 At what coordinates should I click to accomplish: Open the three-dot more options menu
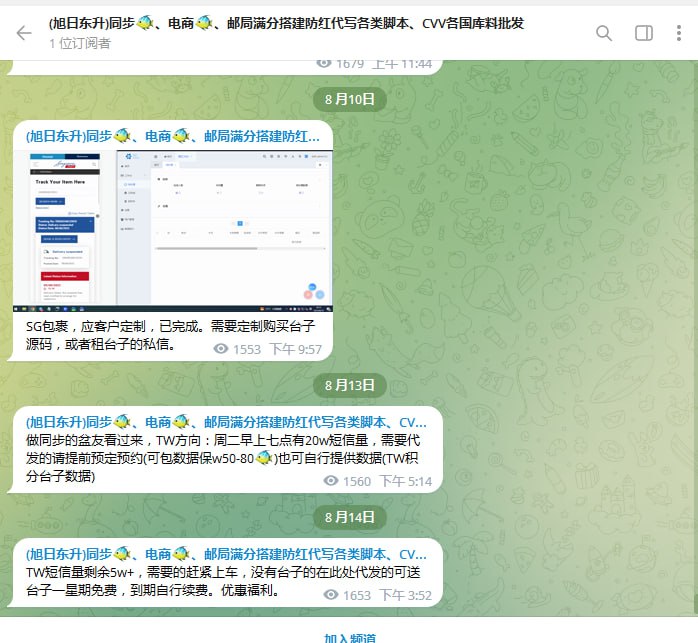coord(678,33)
